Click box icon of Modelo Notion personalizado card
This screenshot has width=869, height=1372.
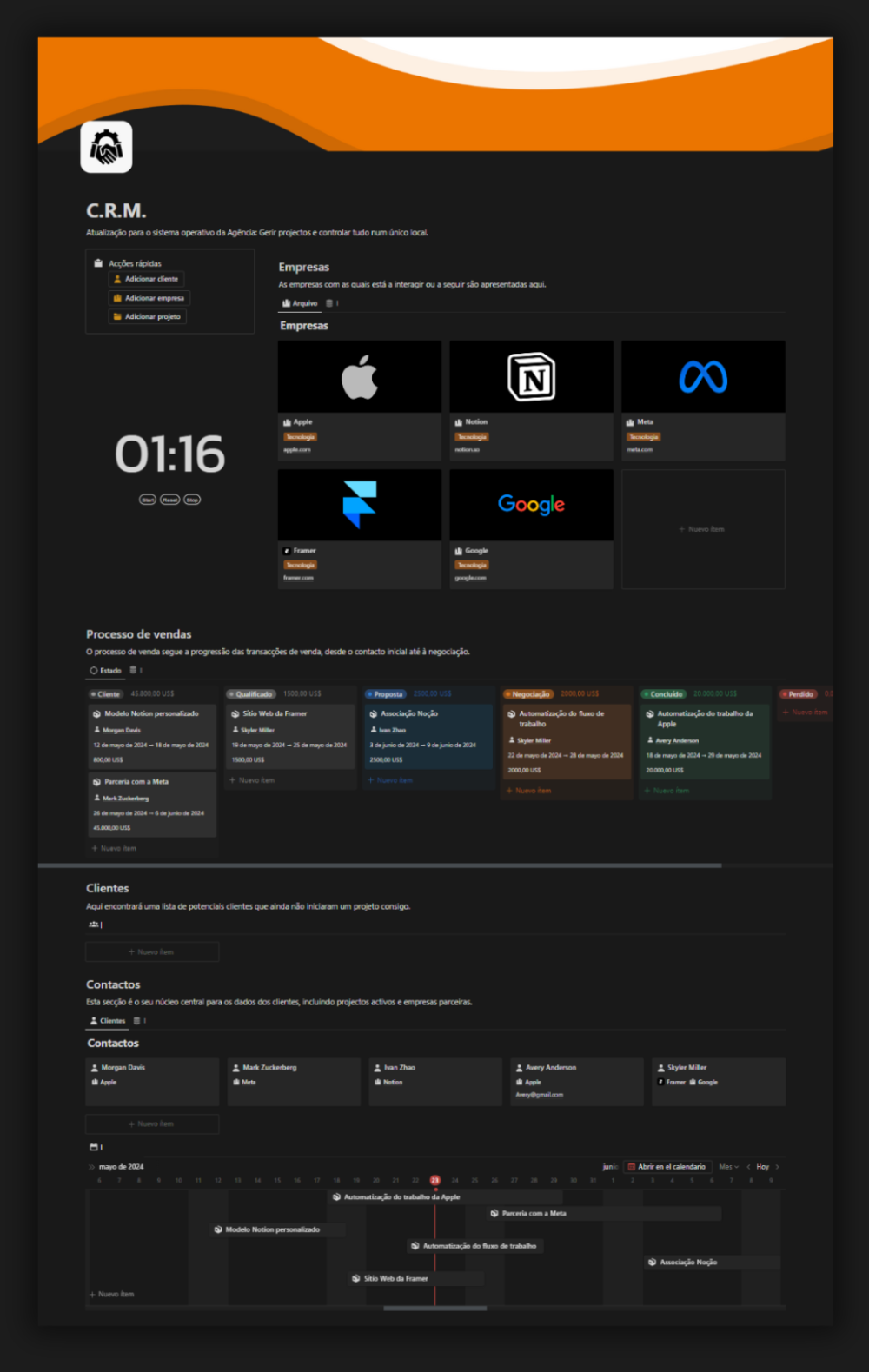click(x=96, y=713)
